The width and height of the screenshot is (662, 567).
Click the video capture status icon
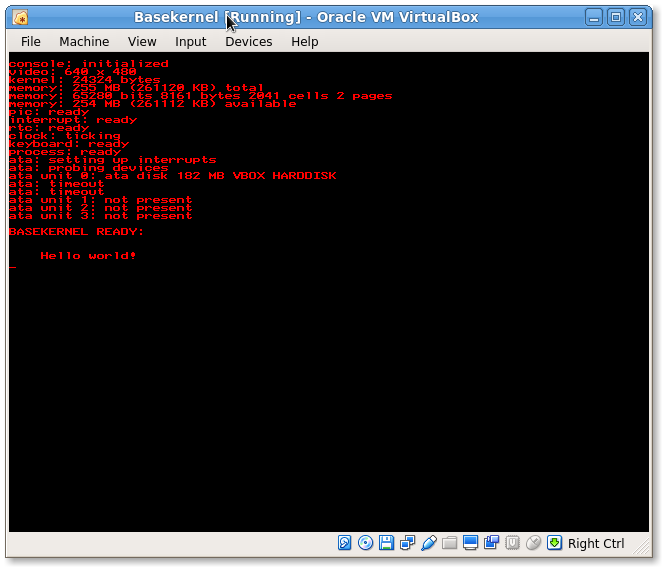(x=491, y=543)
